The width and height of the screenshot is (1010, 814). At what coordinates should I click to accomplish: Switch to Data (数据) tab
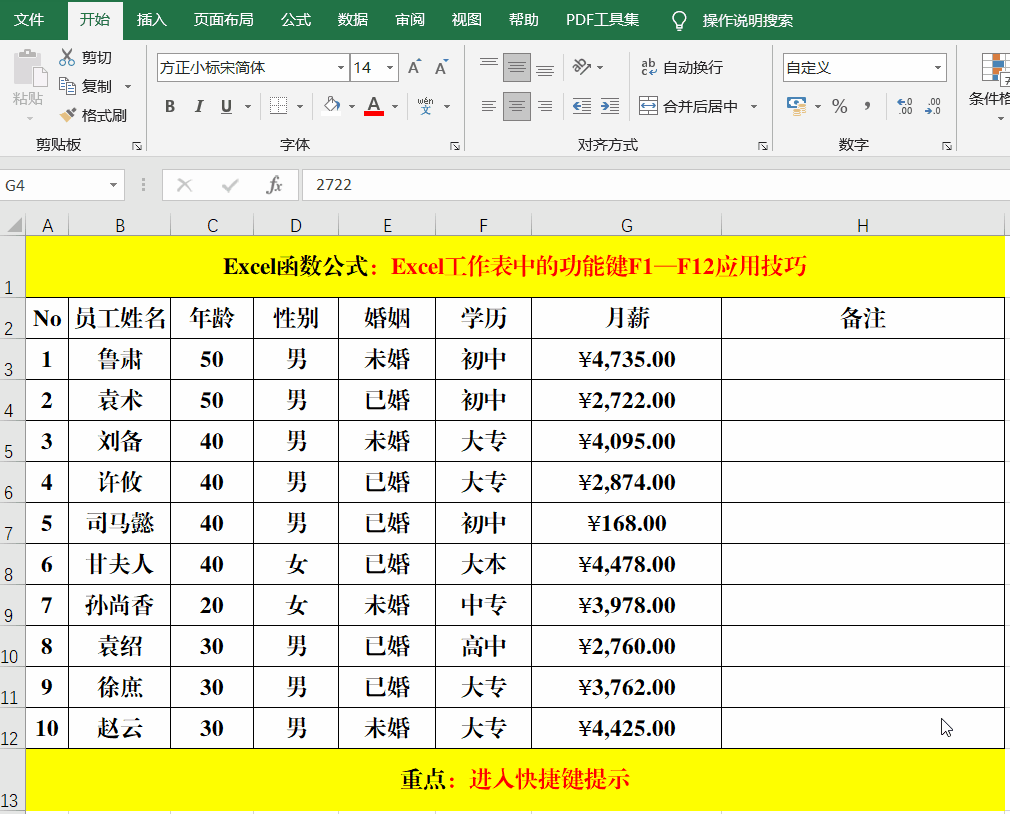(x=353, y=20)
